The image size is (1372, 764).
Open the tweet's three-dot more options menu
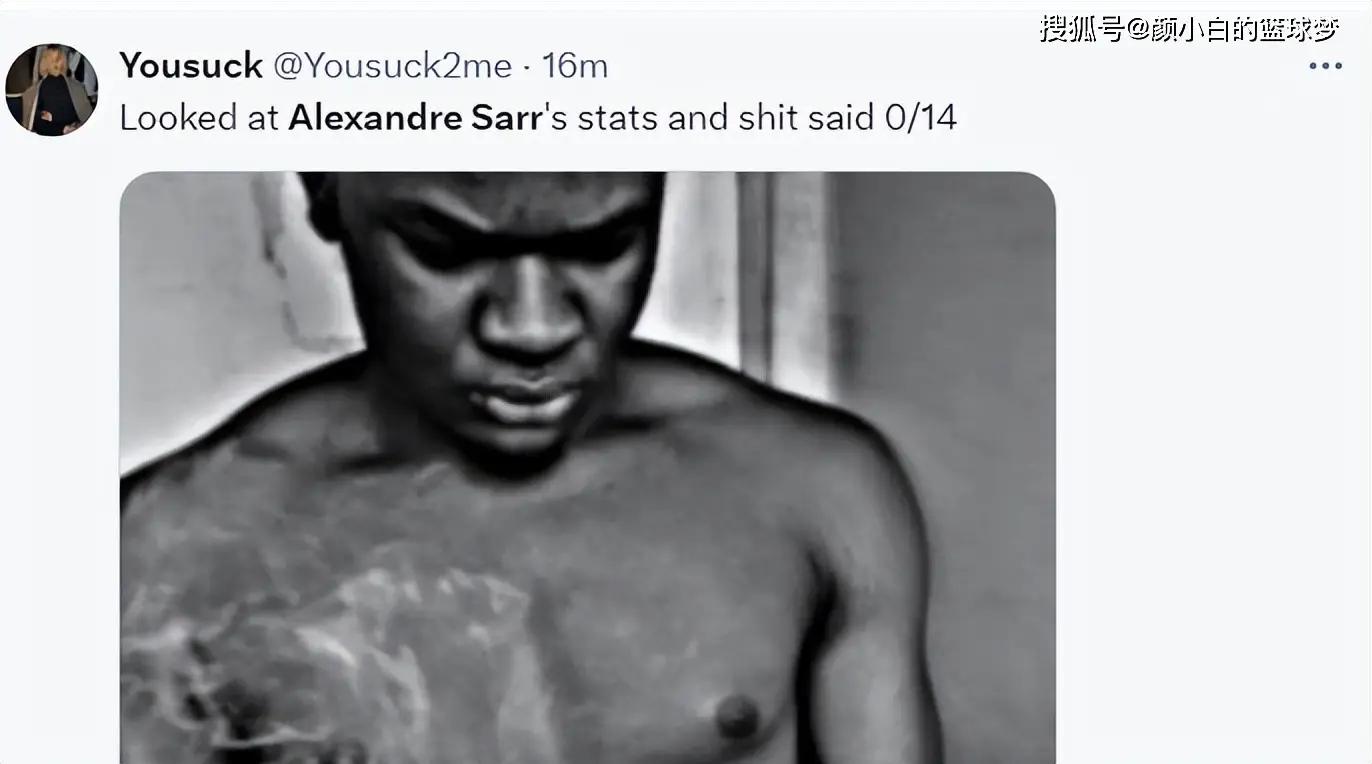pos(1325,66)
